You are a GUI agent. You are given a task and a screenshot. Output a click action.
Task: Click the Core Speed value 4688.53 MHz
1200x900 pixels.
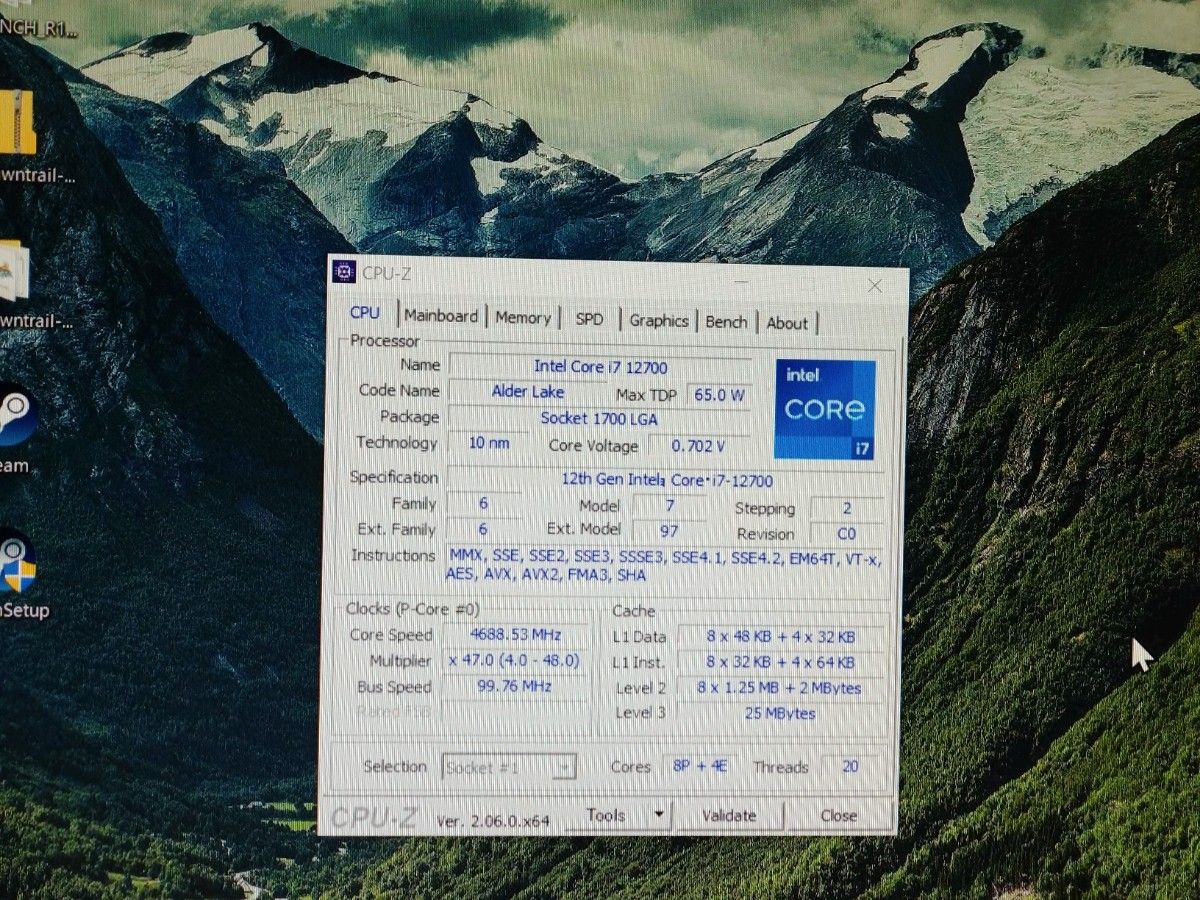pyautogui.click(x=516, y=634)
